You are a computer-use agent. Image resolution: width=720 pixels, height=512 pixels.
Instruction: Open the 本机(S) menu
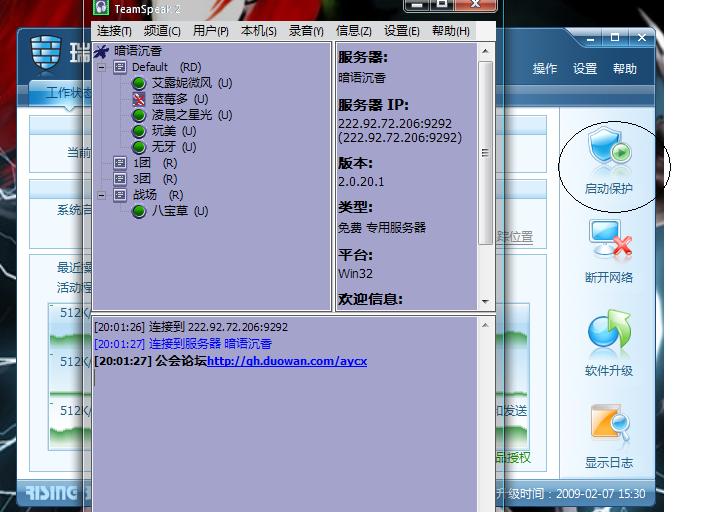pos(259,31)
